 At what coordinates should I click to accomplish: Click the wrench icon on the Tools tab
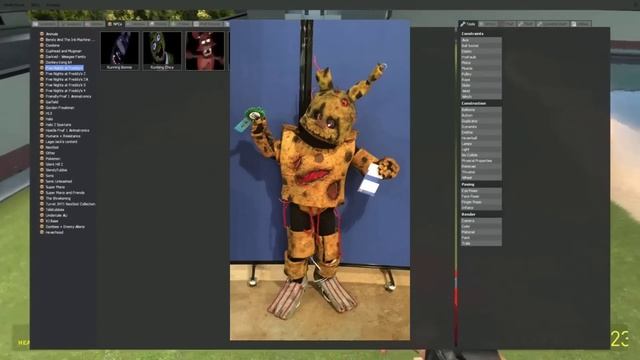462,24
